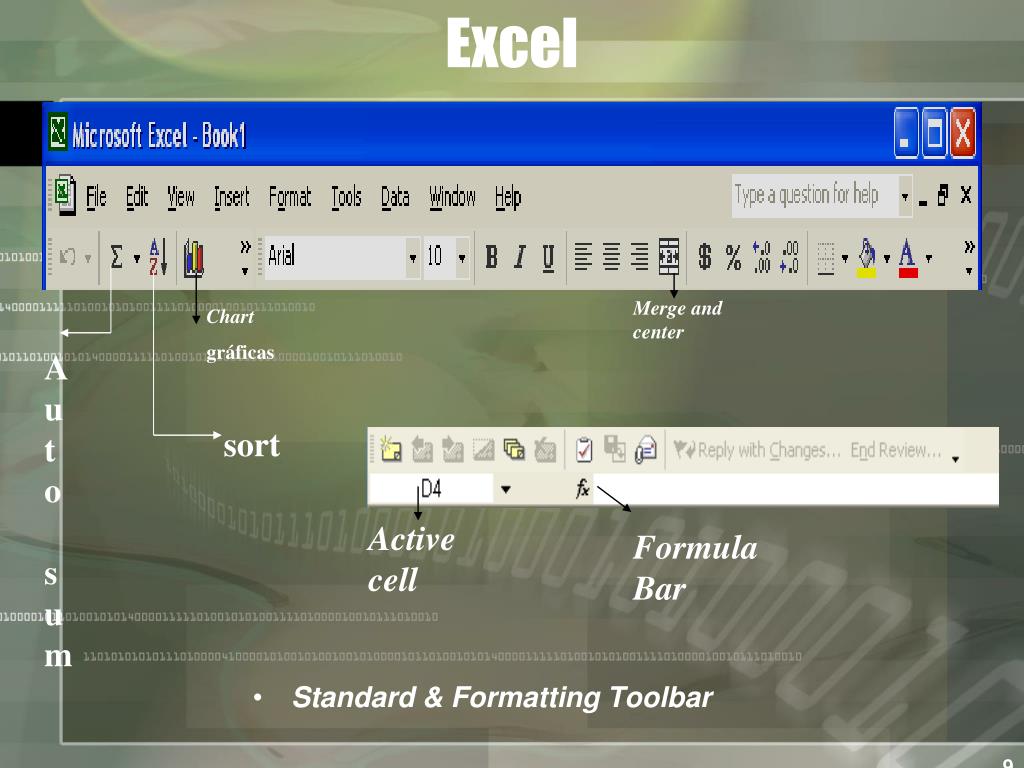Open the help question box dropdown arrow
This screenshot has width=1024, height=768.
click(x=905, y=196)
